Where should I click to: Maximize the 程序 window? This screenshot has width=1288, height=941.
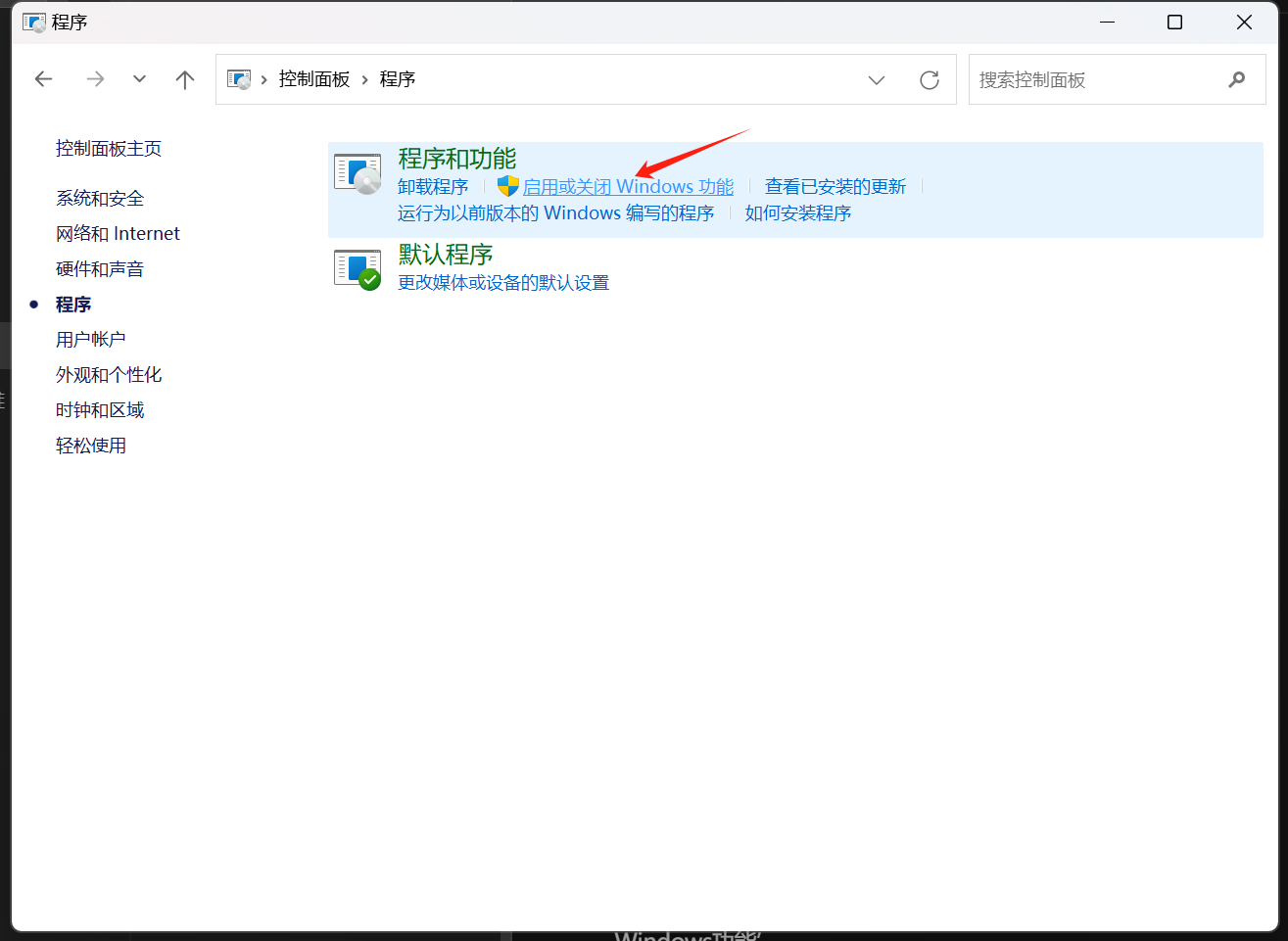1175,22
